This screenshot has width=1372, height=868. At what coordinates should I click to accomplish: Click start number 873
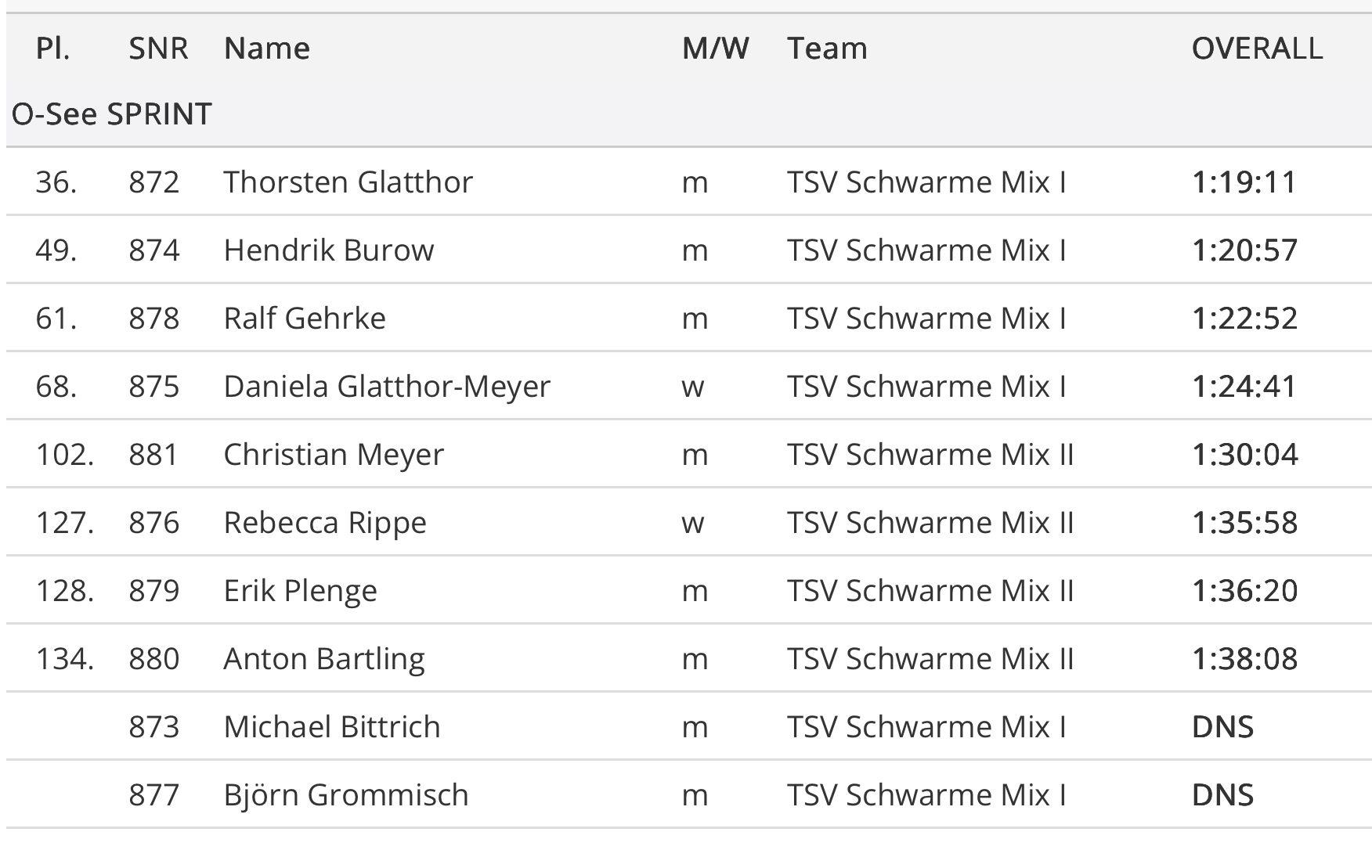[x=154, y=727]
